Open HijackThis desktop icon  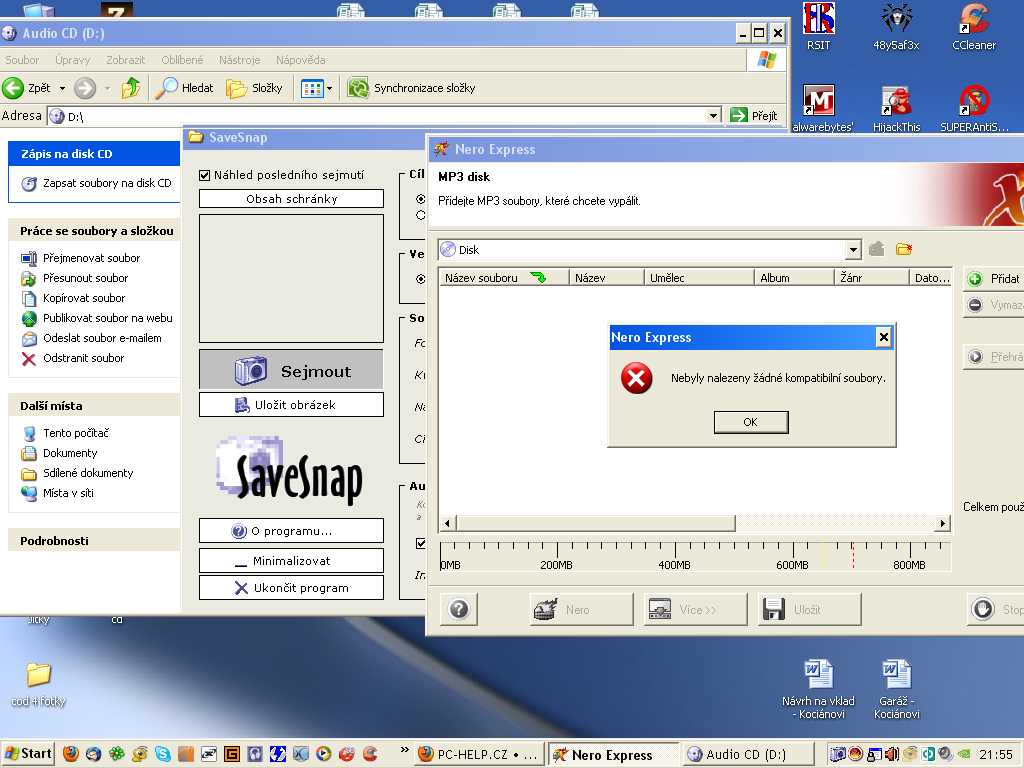(895, 103)
